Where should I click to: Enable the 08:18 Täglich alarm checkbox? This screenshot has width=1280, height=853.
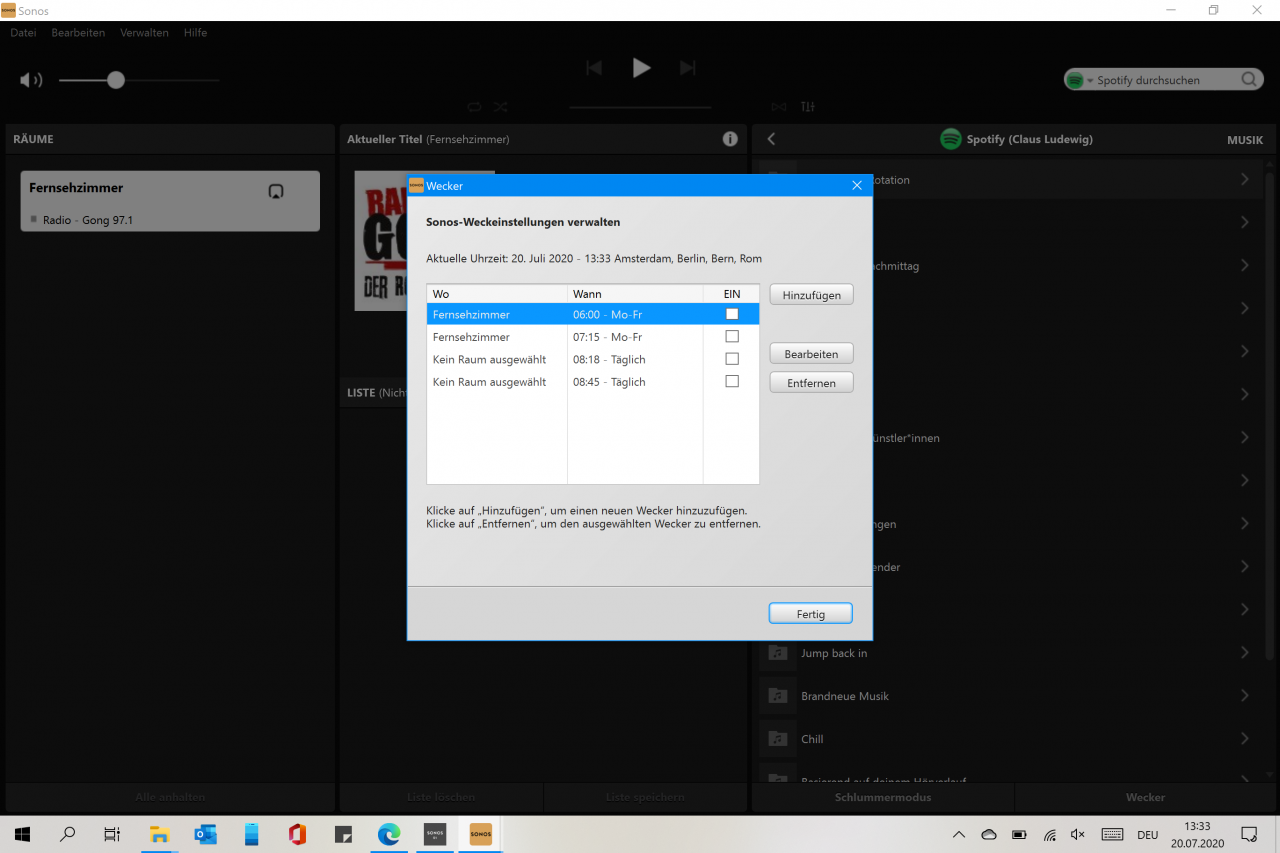tap(732, 359)
